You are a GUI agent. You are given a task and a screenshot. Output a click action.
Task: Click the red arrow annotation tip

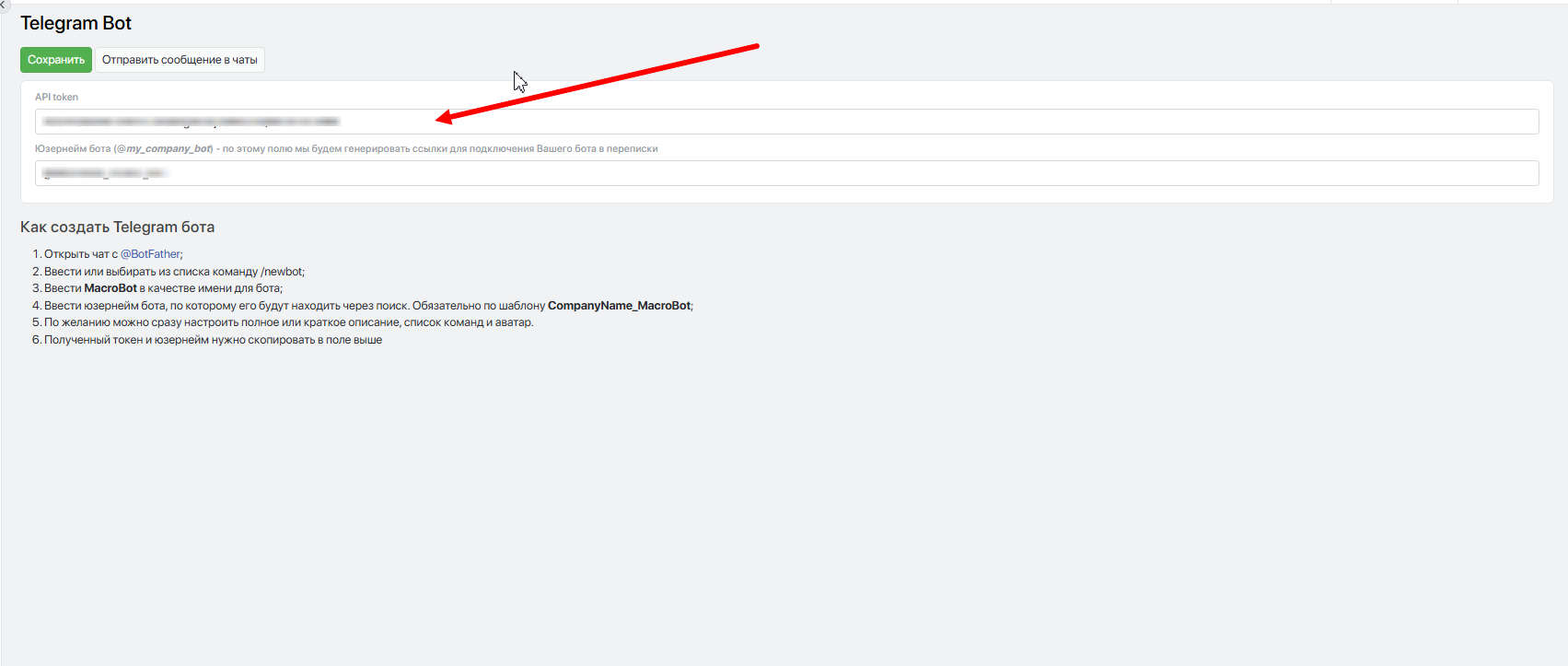coord(440,118)
